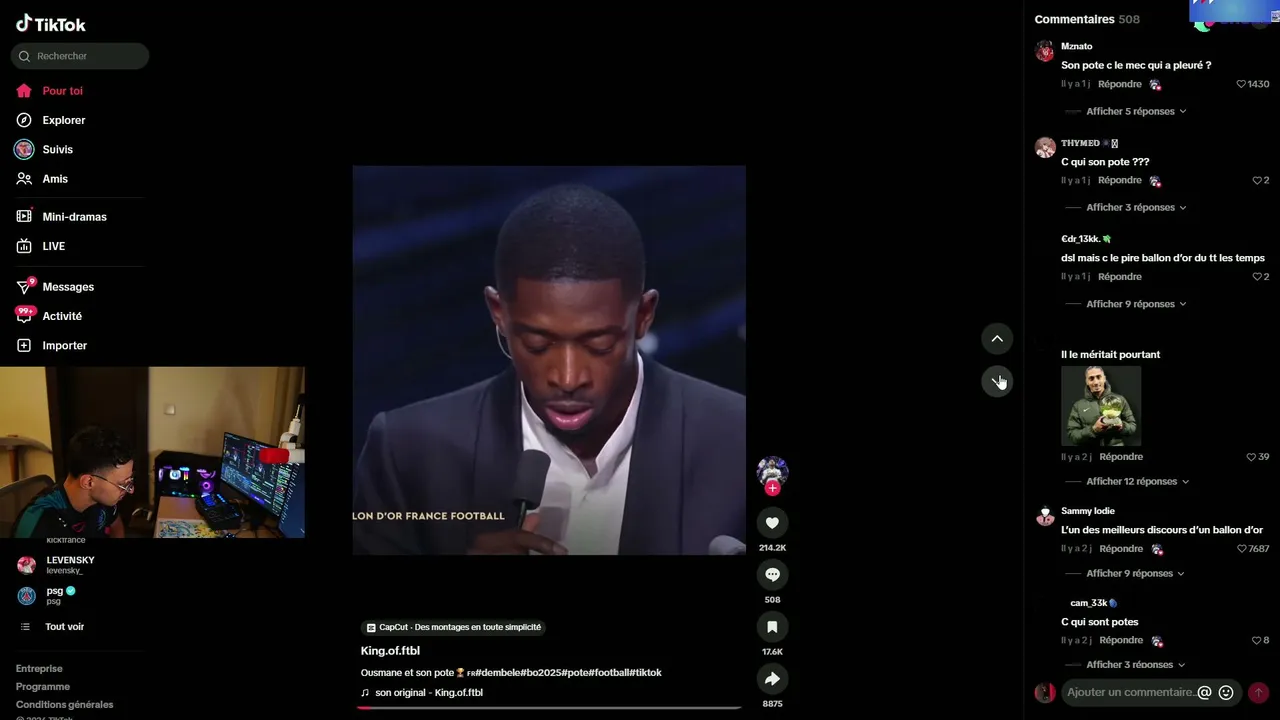Like the 'Il le méritait pourtant' comment

point(1251,457)
